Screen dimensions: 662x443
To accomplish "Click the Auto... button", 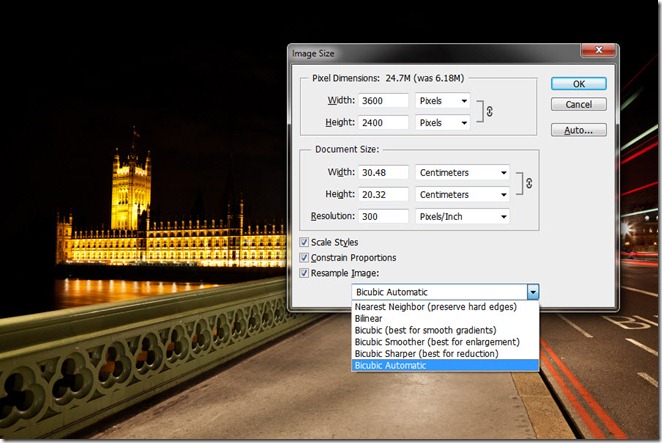I will [x=578, y=130].
